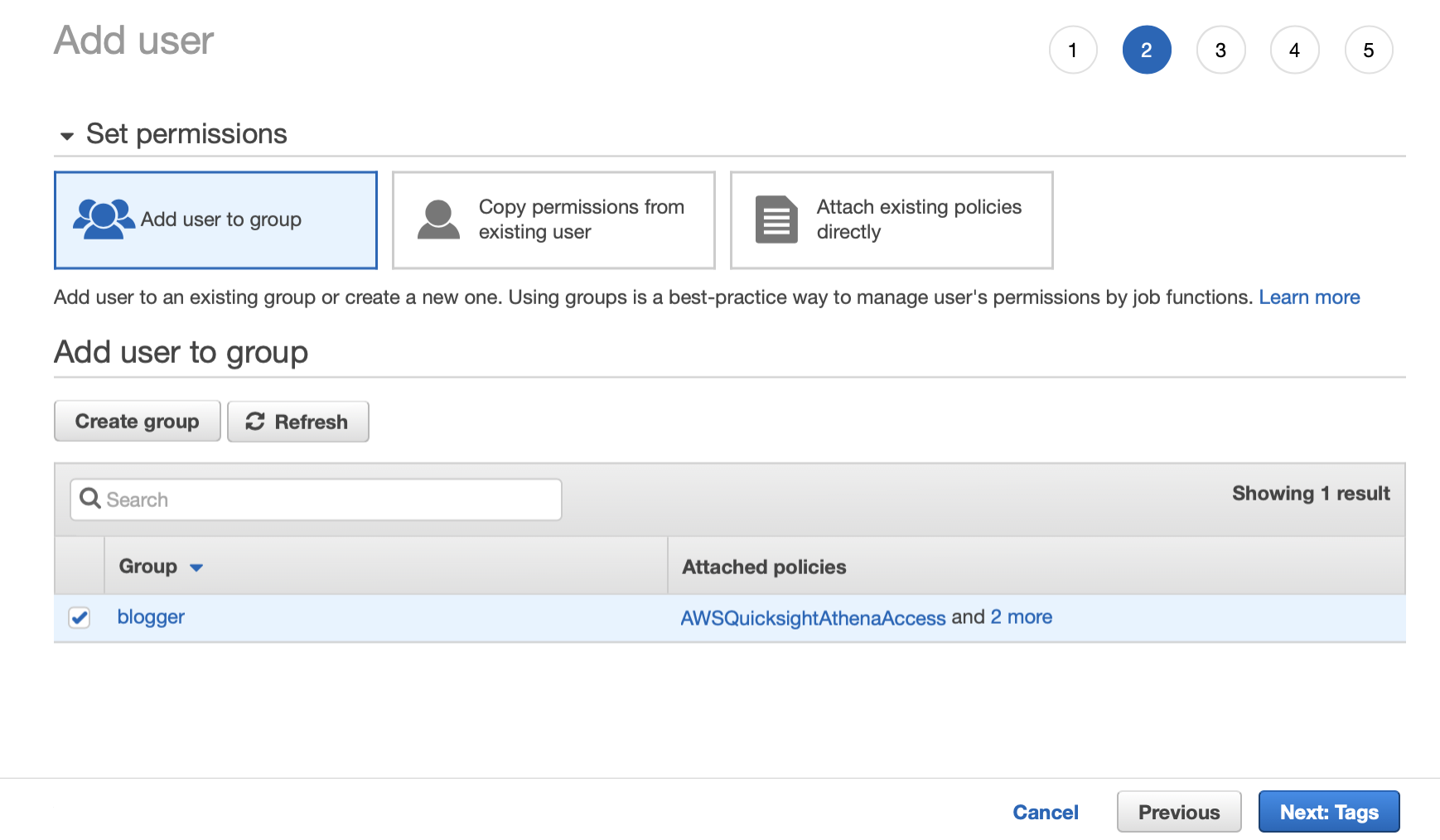Click the refresh arrows icon

pyautogui.click(x=255, y=422)
